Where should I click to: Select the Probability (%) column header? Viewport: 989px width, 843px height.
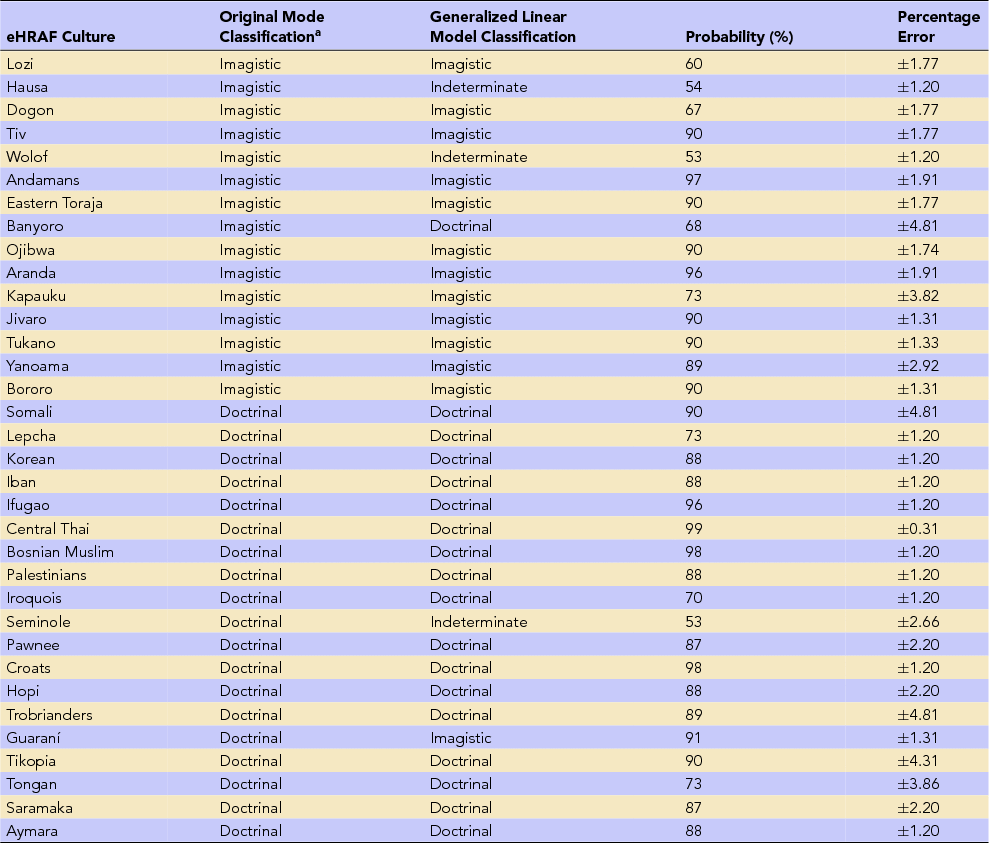[x=739, y=37]
